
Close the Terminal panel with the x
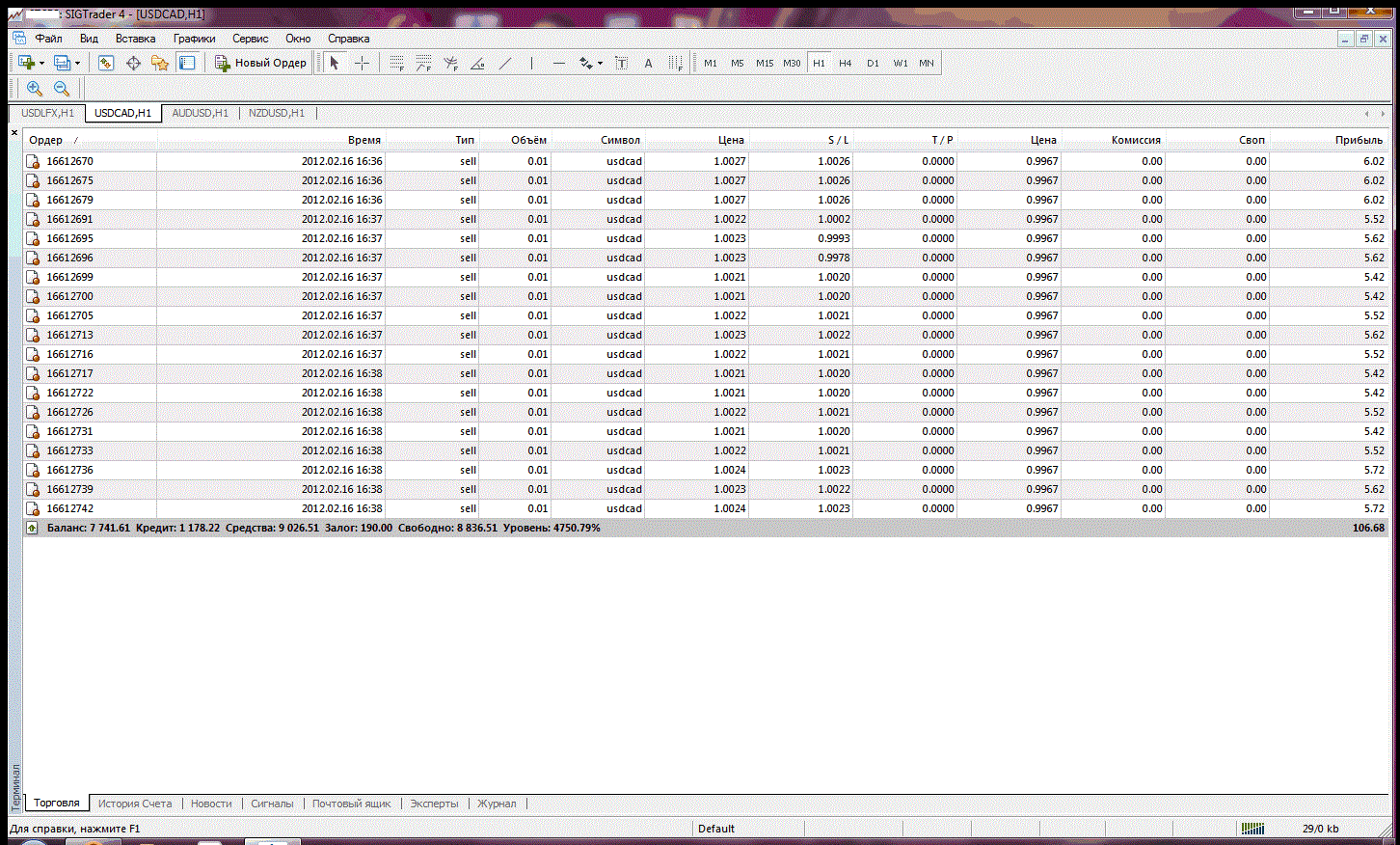pos(14,133)
